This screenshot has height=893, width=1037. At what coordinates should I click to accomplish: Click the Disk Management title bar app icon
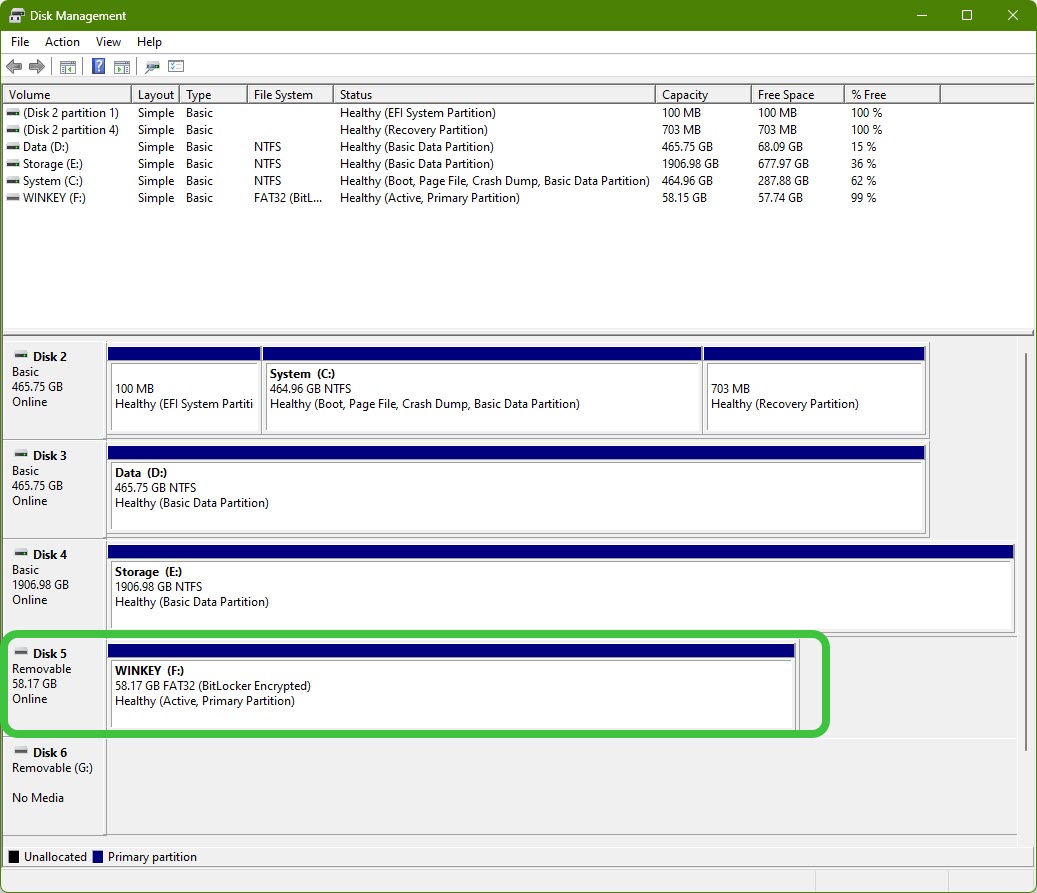coord(17,15)
